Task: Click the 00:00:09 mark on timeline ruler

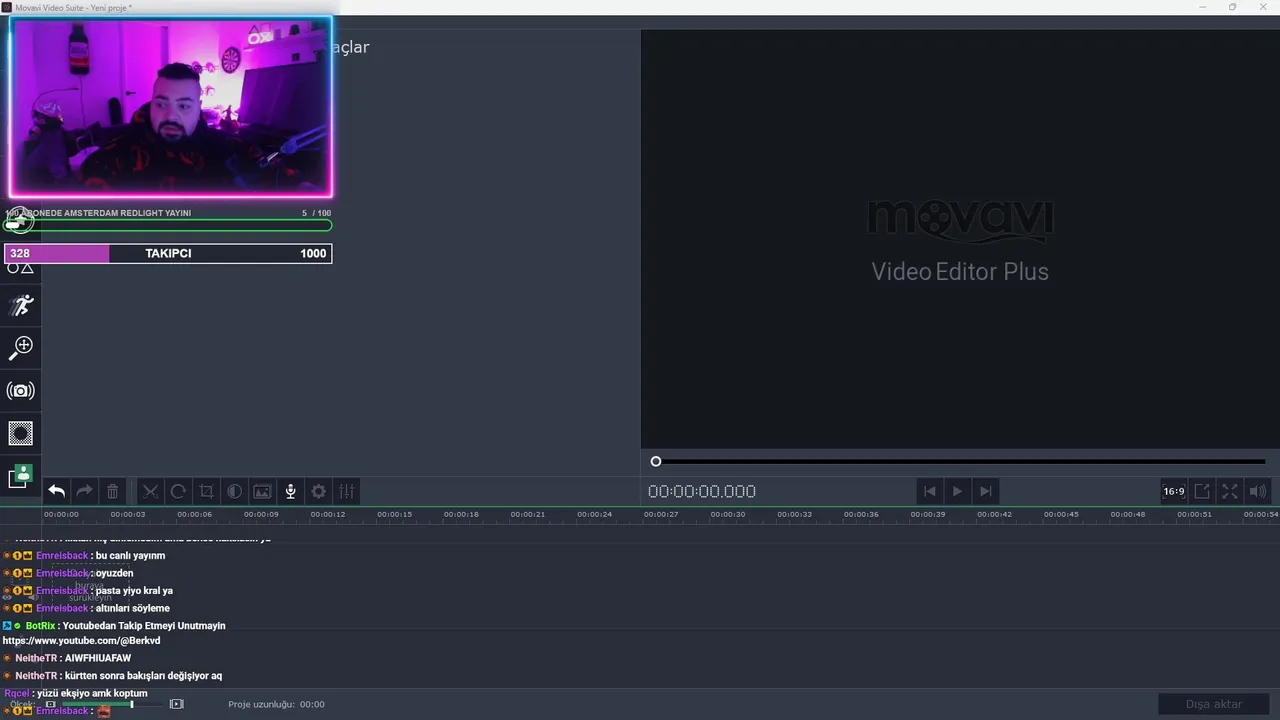Action: (261, 514)
